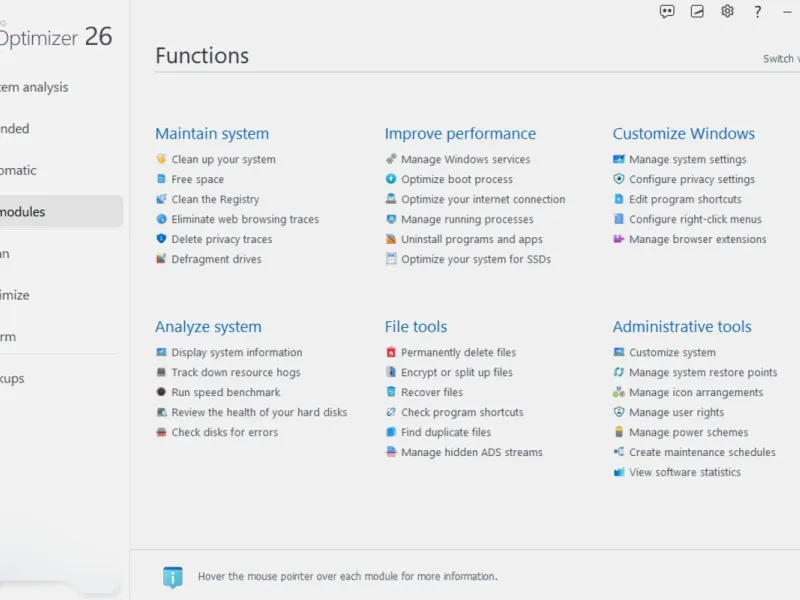Click the Manage power schemes icon
This screenshot has width=800, height=600.
[620, 432]
